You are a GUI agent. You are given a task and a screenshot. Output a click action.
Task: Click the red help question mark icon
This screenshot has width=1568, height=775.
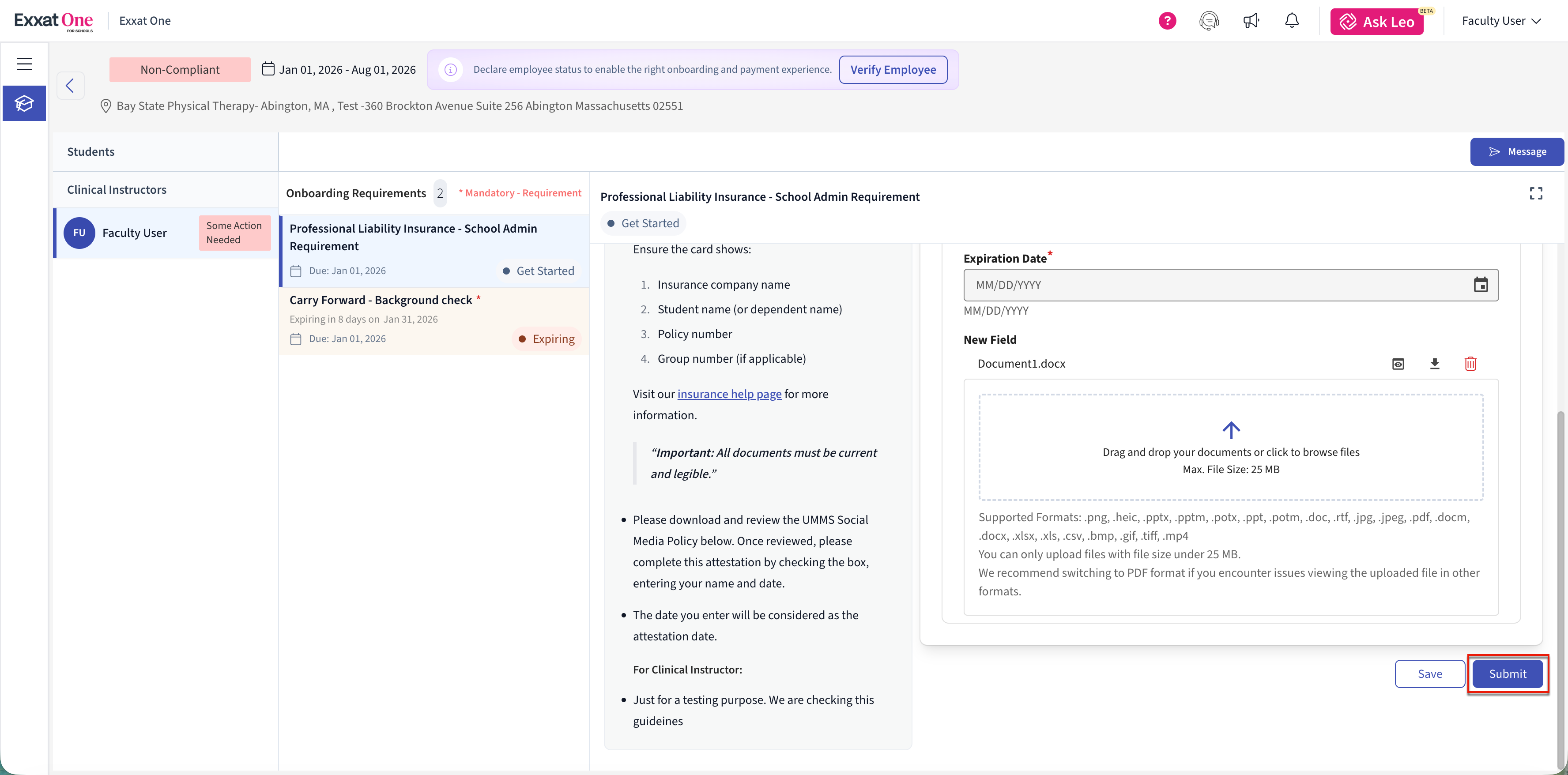[1167, 21]
